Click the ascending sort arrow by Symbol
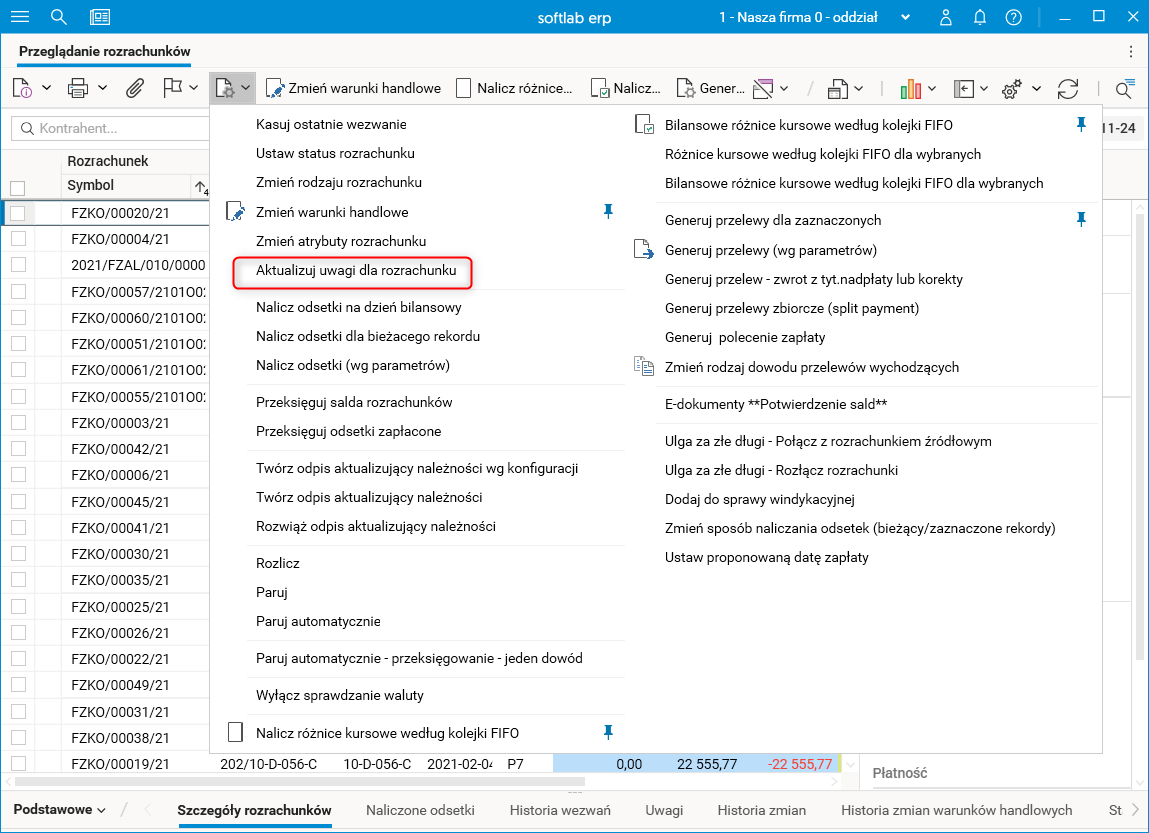1149x833 pixels. pos(202,188)
